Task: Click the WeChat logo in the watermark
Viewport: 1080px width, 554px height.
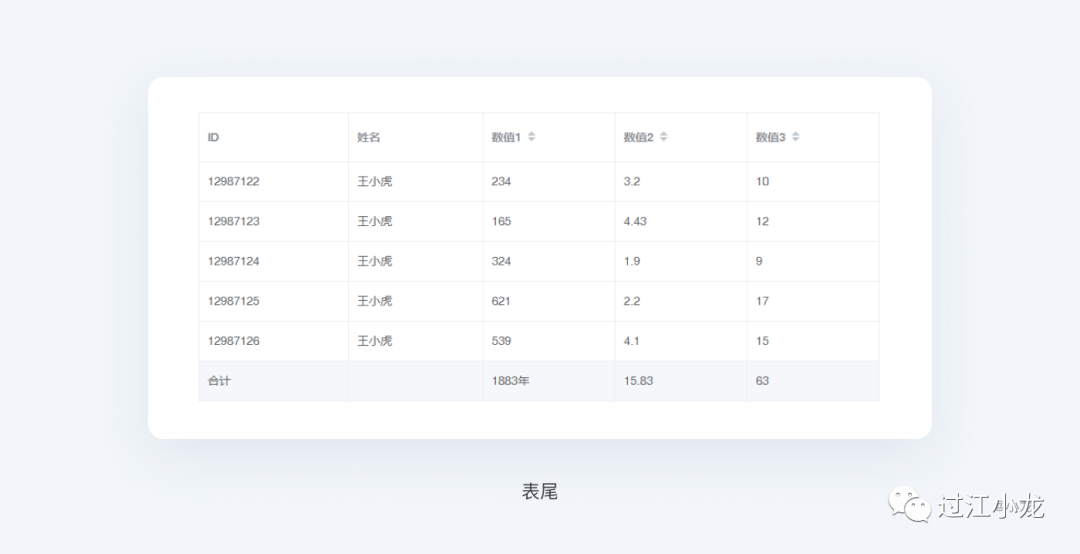Action: pos(910,504)
